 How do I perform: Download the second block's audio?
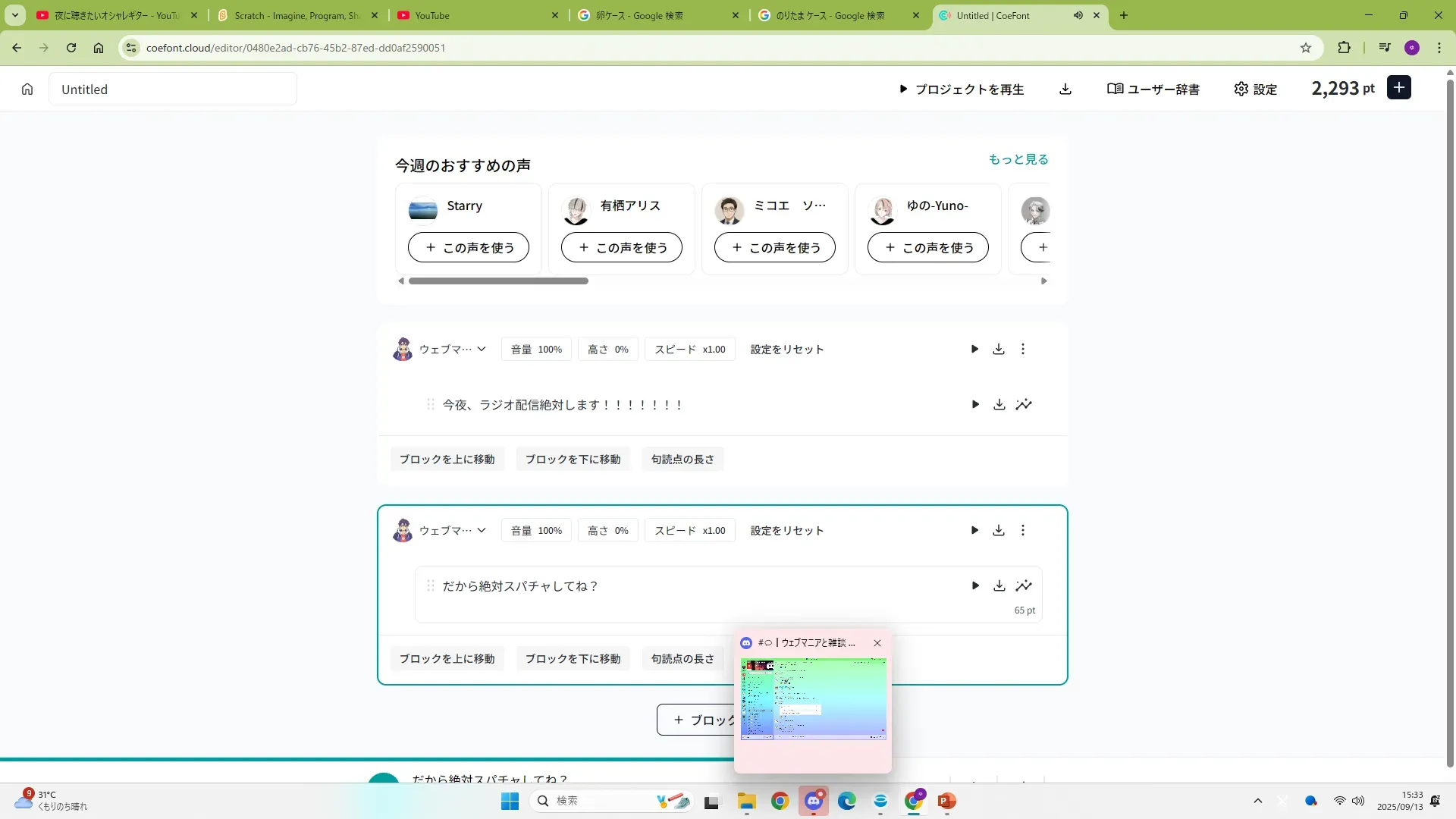pyautogui.click(x=999, y=531)
